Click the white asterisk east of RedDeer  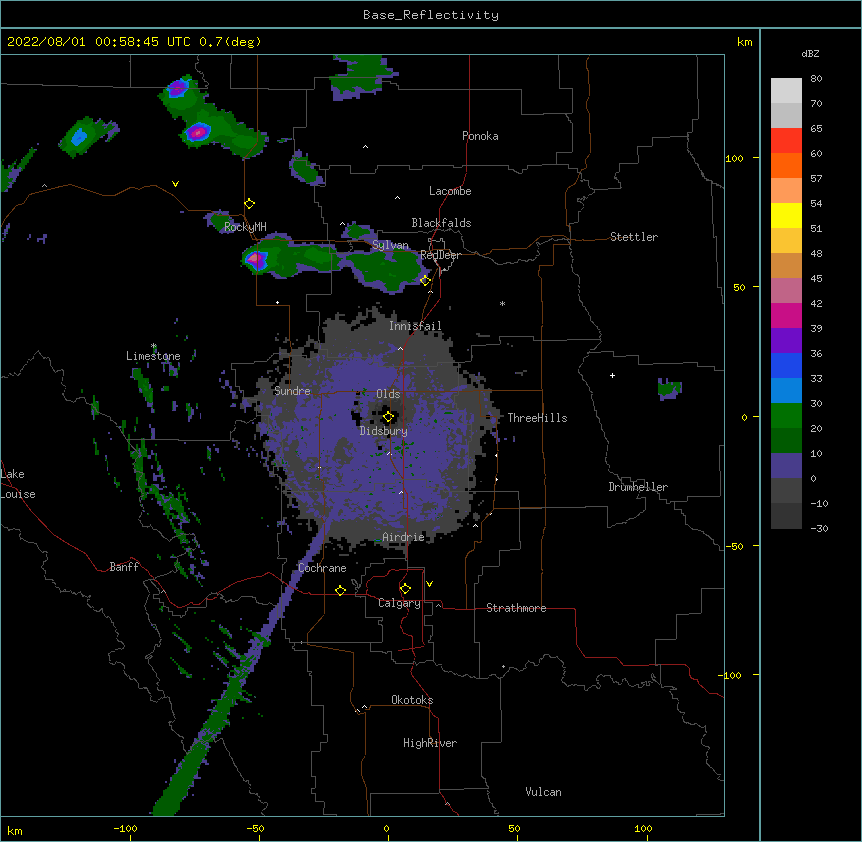click(x=502, y=303)
